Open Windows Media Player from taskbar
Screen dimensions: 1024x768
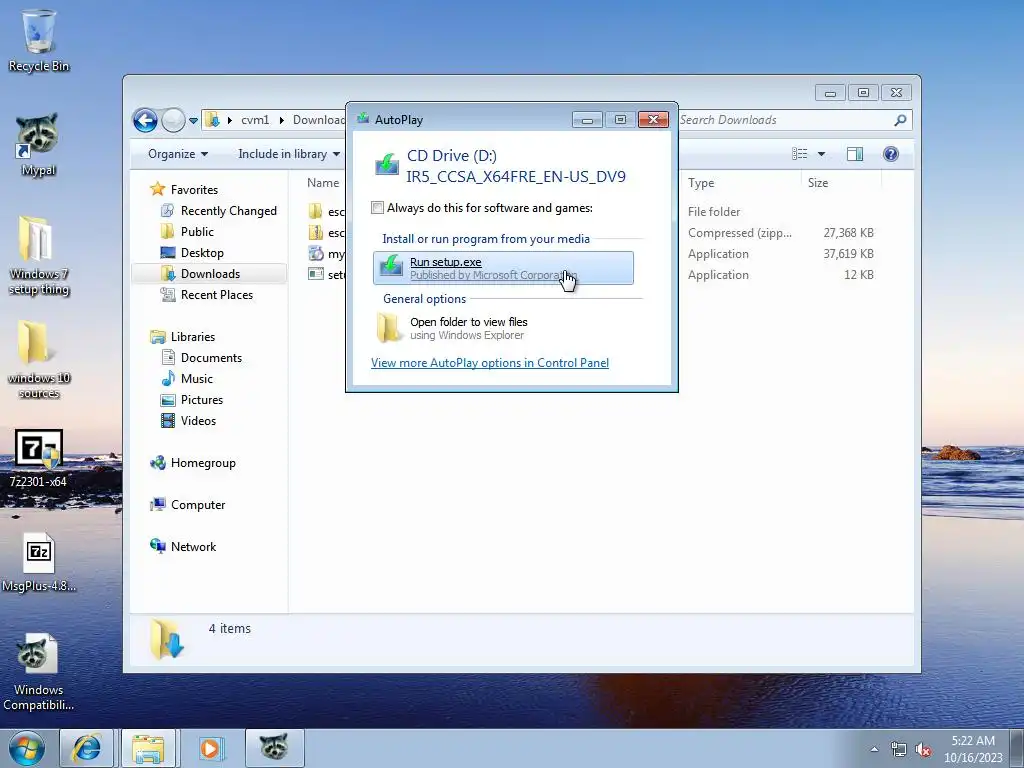pyautogui.click(x=210, y=748)
